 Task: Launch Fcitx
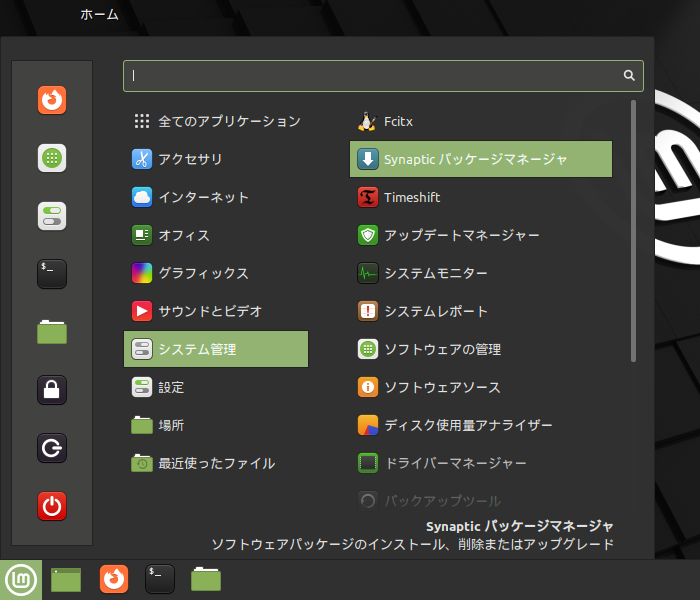(x=481, y=121)
